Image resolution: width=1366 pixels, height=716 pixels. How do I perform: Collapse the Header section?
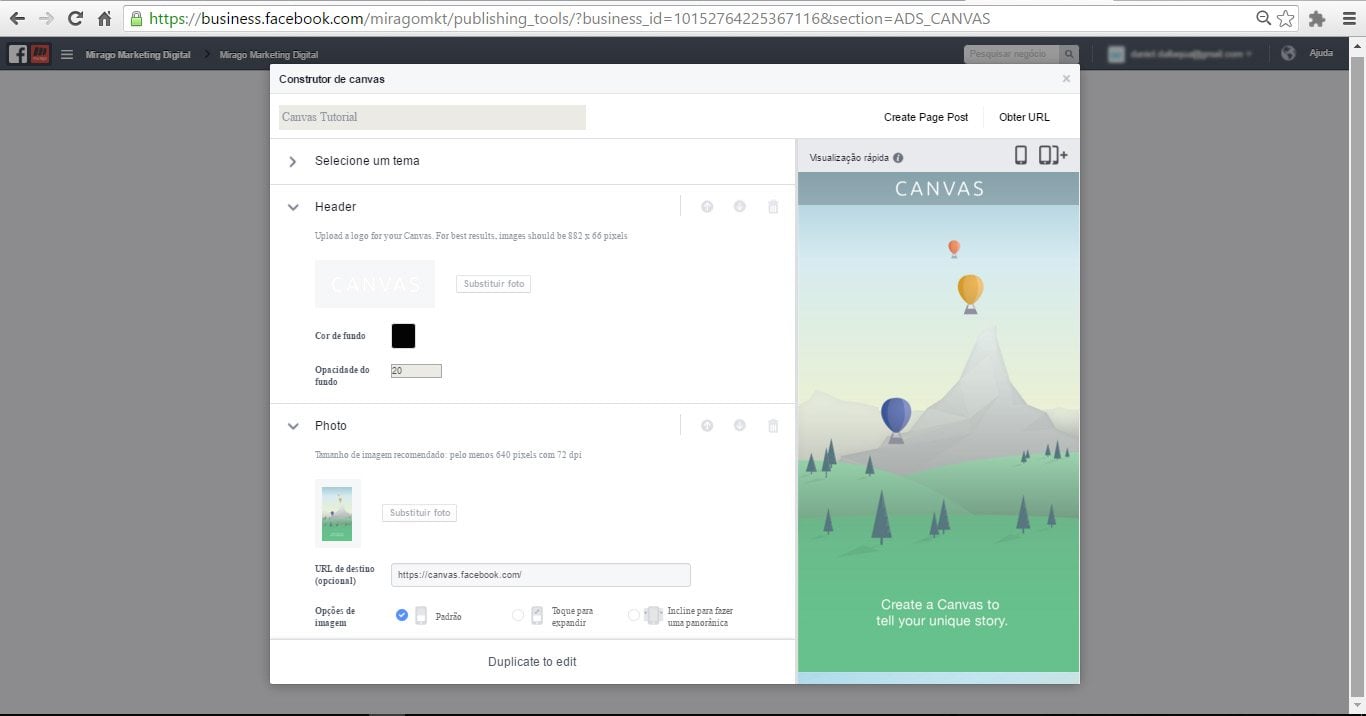tap(293, 207)
